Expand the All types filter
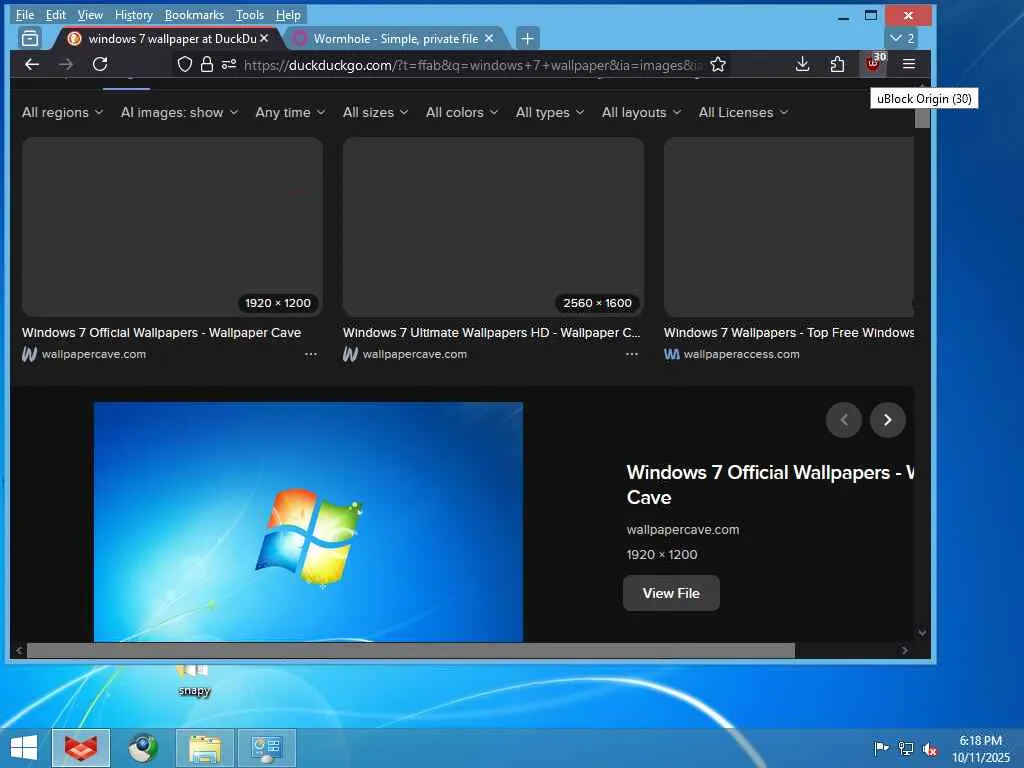This screenshot has height=768, width=1024. click(550, 112)
